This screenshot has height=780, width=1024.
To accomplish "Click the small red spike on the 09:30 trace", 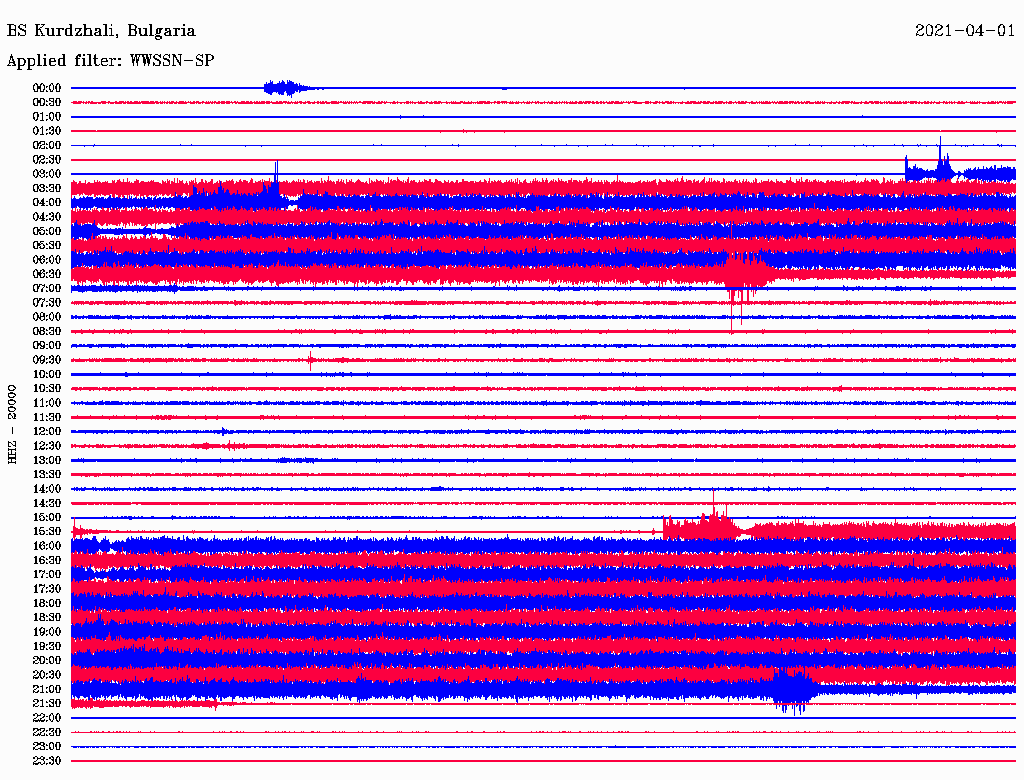I will tap(311, 360).
